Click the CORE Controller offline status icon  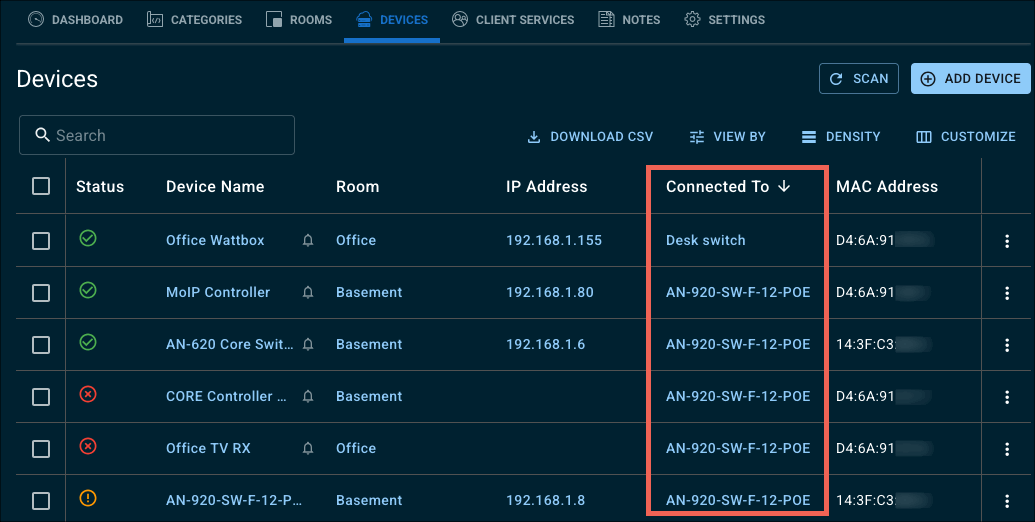point(88,394)
